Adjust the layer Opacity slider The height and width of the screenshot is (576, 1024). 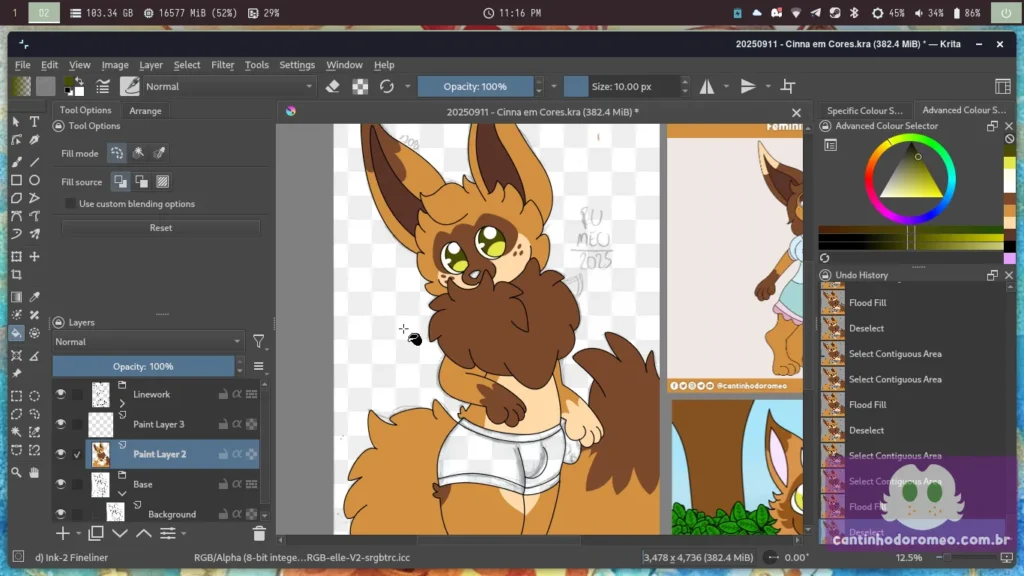pyautogui.click(x=143, y=366)
